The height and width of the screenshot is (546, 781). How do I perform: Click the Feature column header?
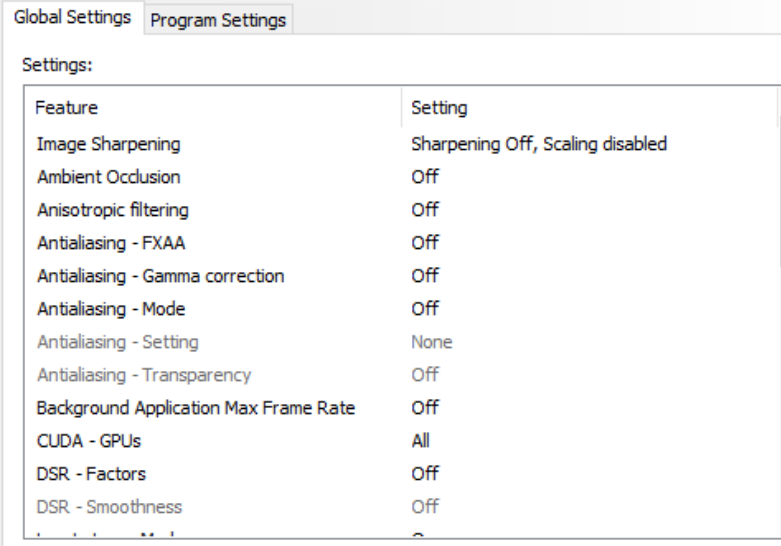[213, 108]
